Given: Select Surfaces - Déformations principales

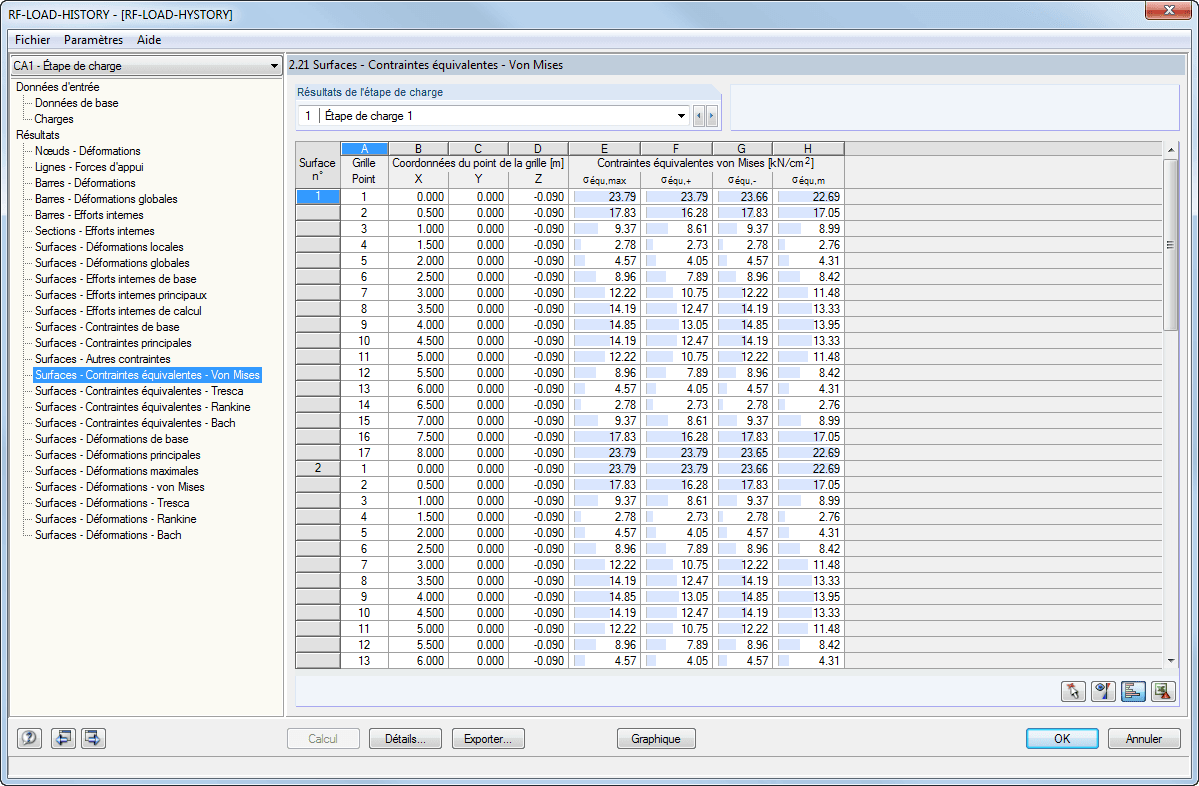Looking at the screenshot, I should 118,455.
